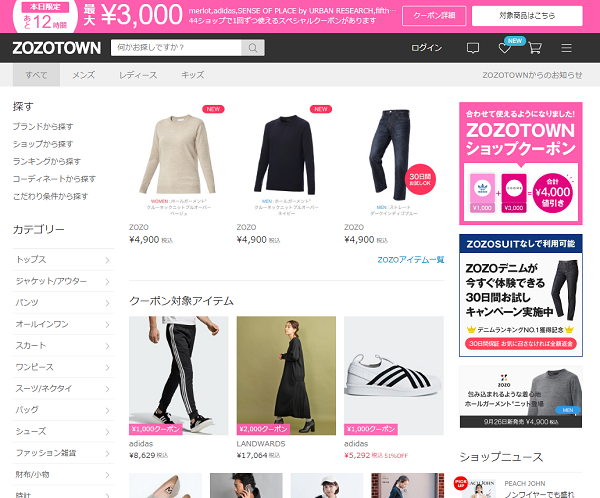Open the ファッション雑貨 category

pyautogui.click(x=64, y=453)
